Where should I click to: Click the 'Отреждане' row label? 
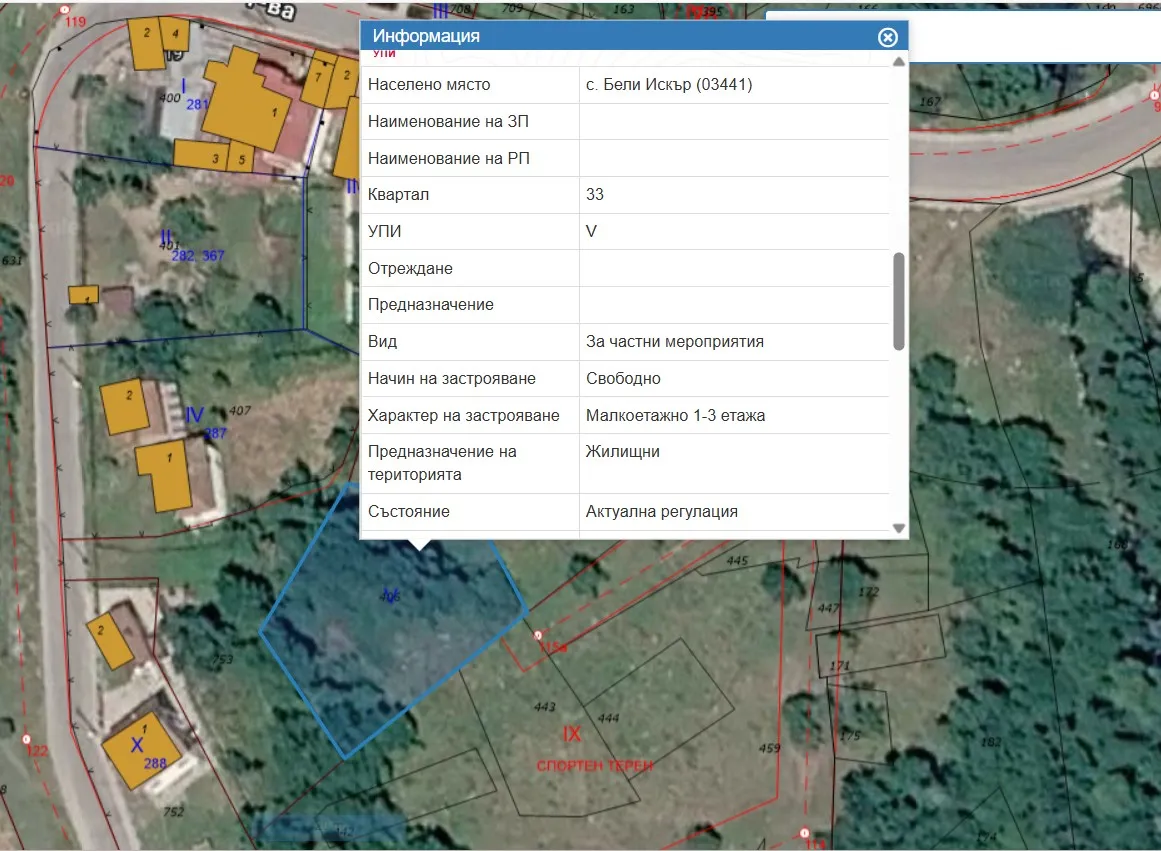pyautogui.click(x=410, y=268)
